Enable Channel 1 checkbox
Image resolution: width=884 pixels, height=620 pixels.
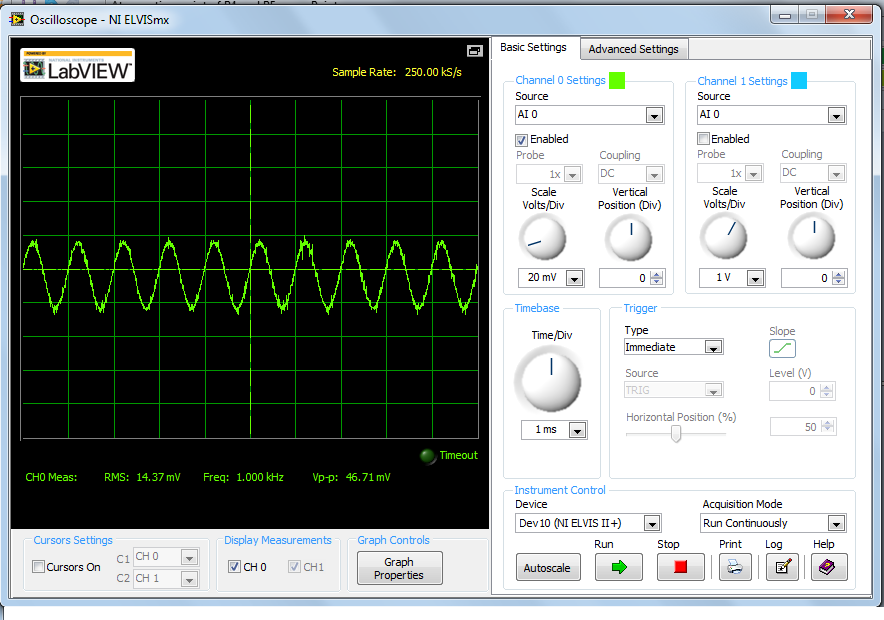coord(703,139)
